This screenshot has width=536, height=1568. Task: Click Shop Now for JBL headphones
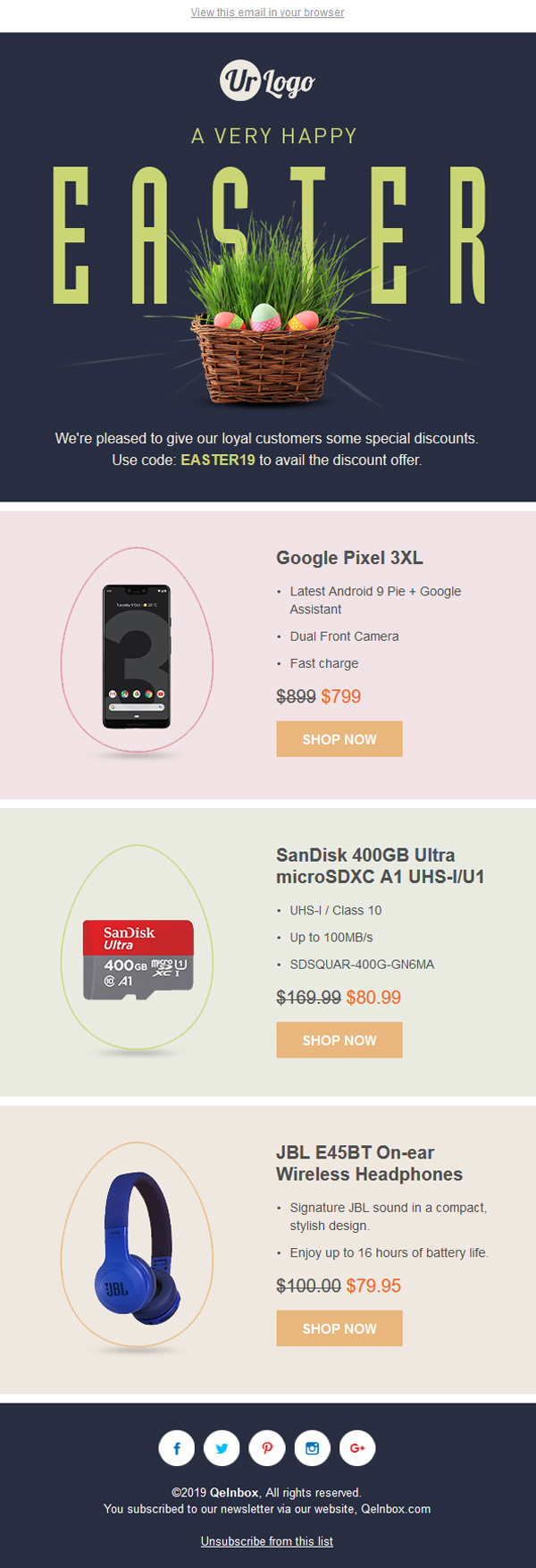(x=339, y=1328)
